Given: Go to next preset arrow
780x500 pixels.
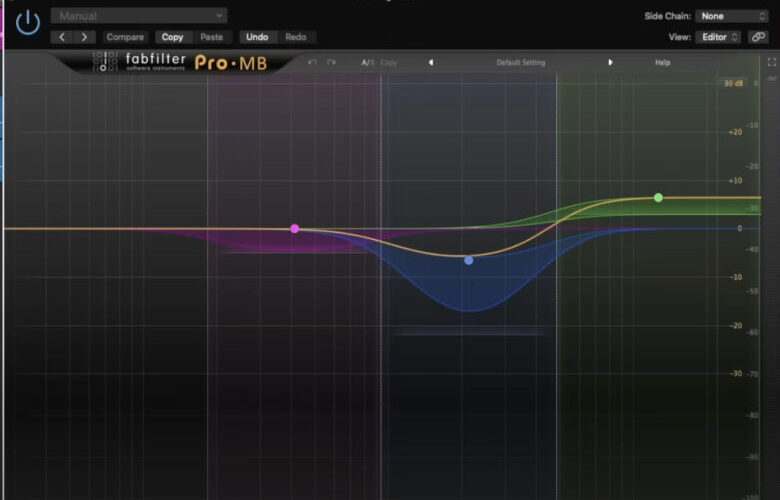Looking at the screenshot, I should click(84, 37).
